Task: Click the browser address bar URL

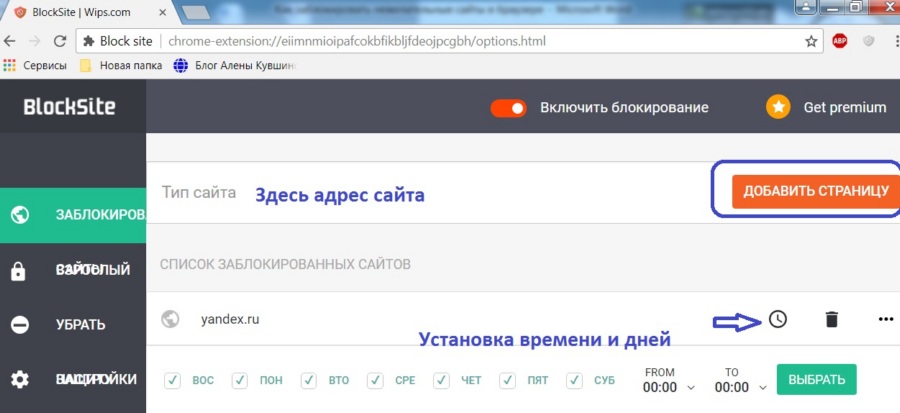Action: pos(357,41)
